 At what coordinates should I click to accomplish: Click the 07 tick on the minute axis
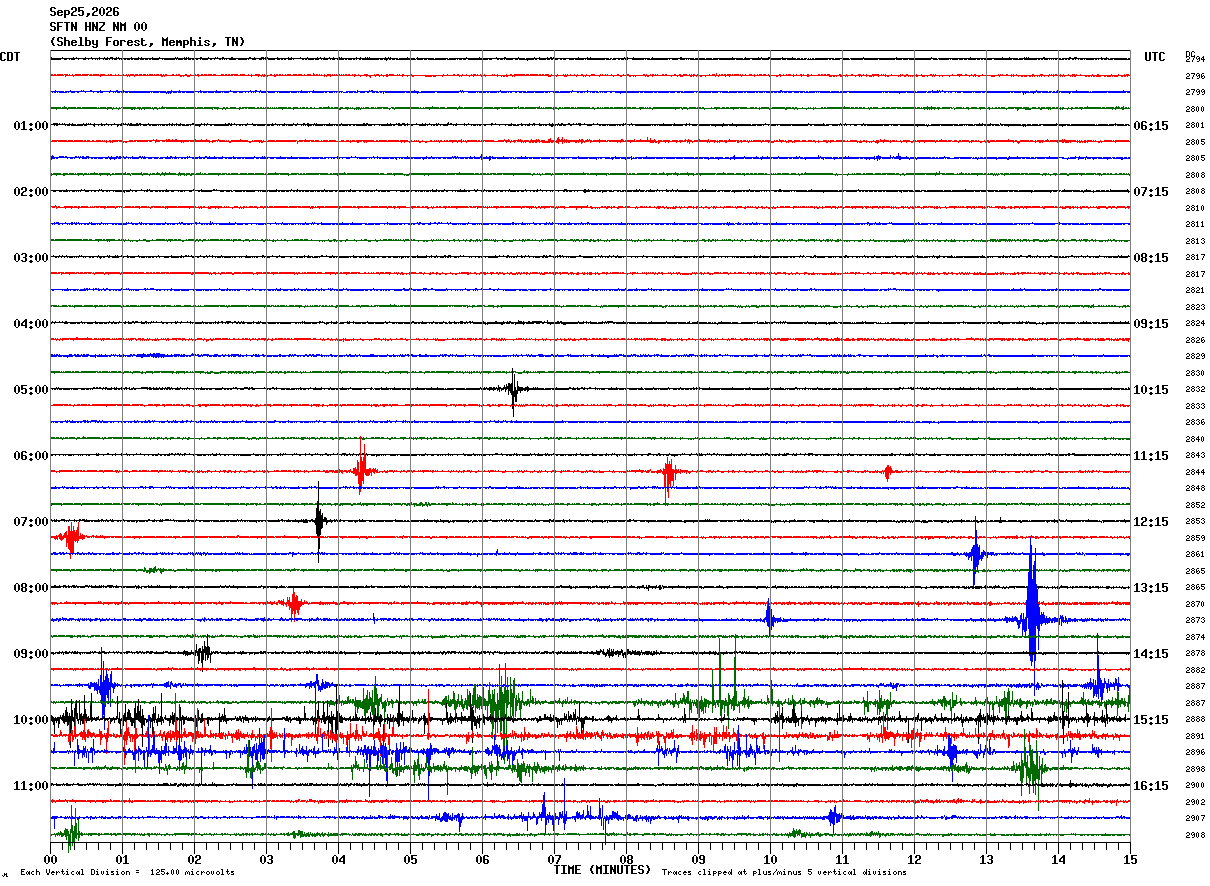(x=554, y=859)
